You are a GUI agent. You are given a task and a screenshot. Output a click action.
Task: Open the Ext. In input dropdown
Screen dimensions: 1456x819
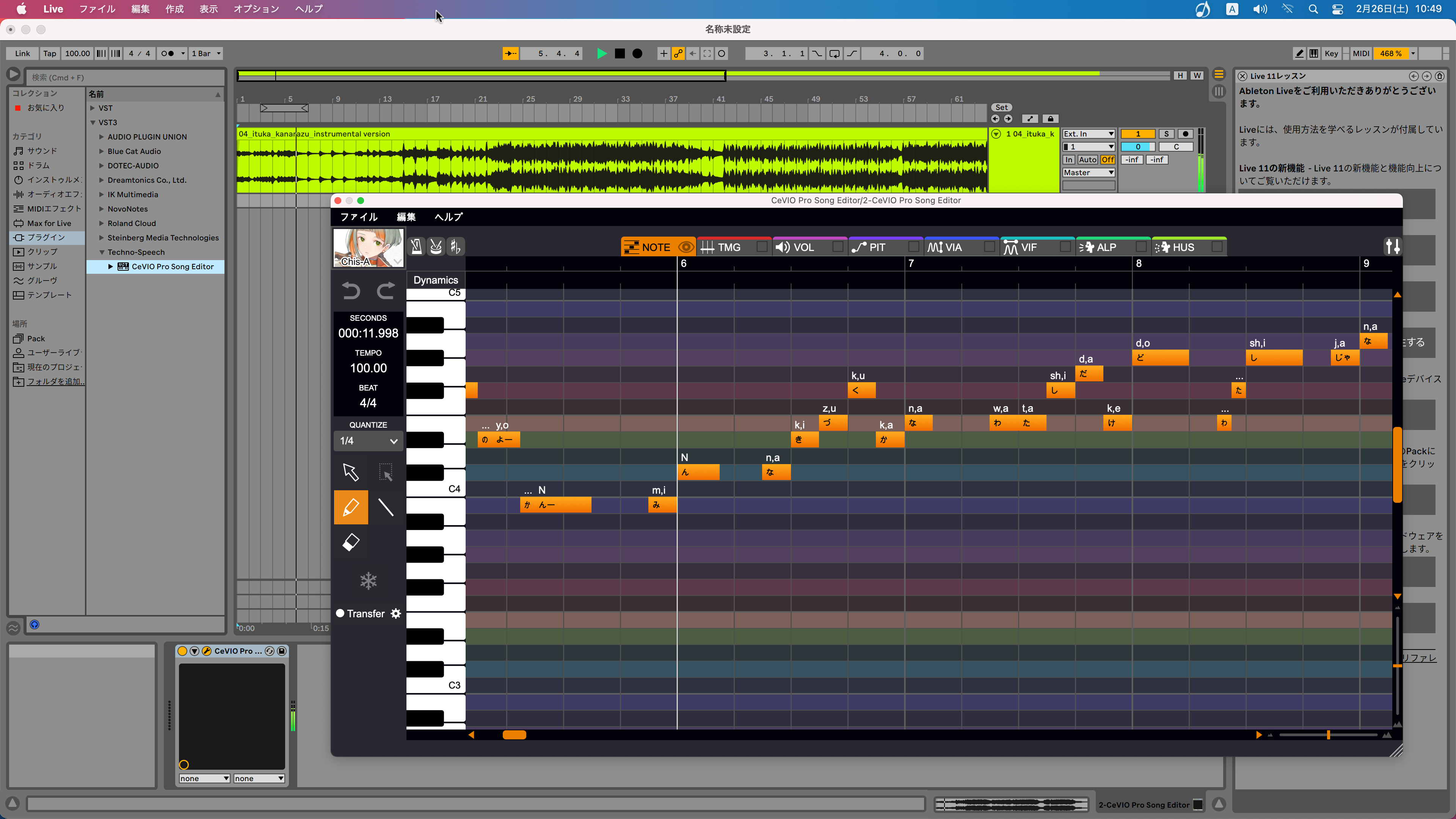point(1088,134)
